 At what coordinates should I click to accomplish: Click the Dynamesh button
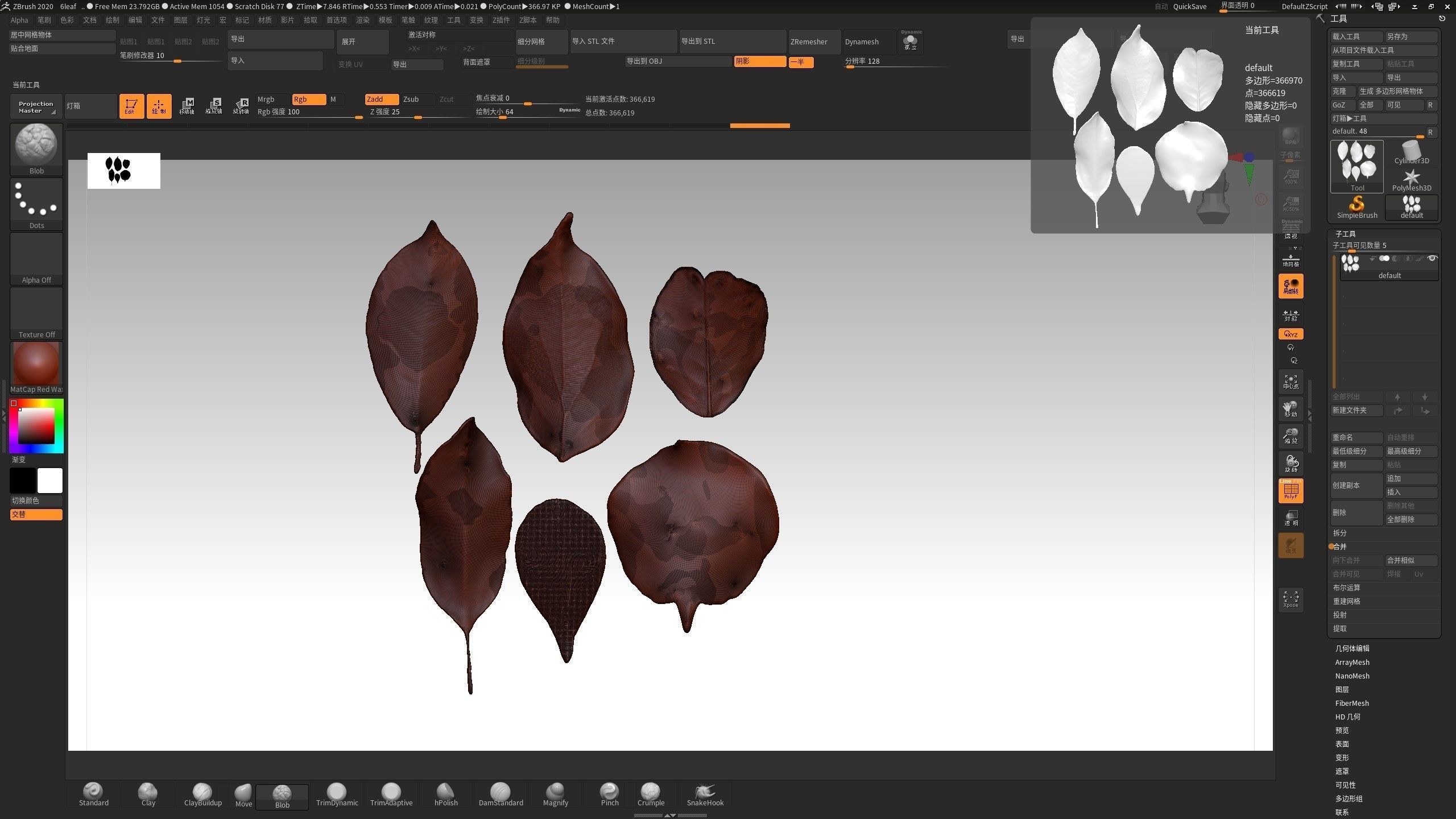coord(869,42)
